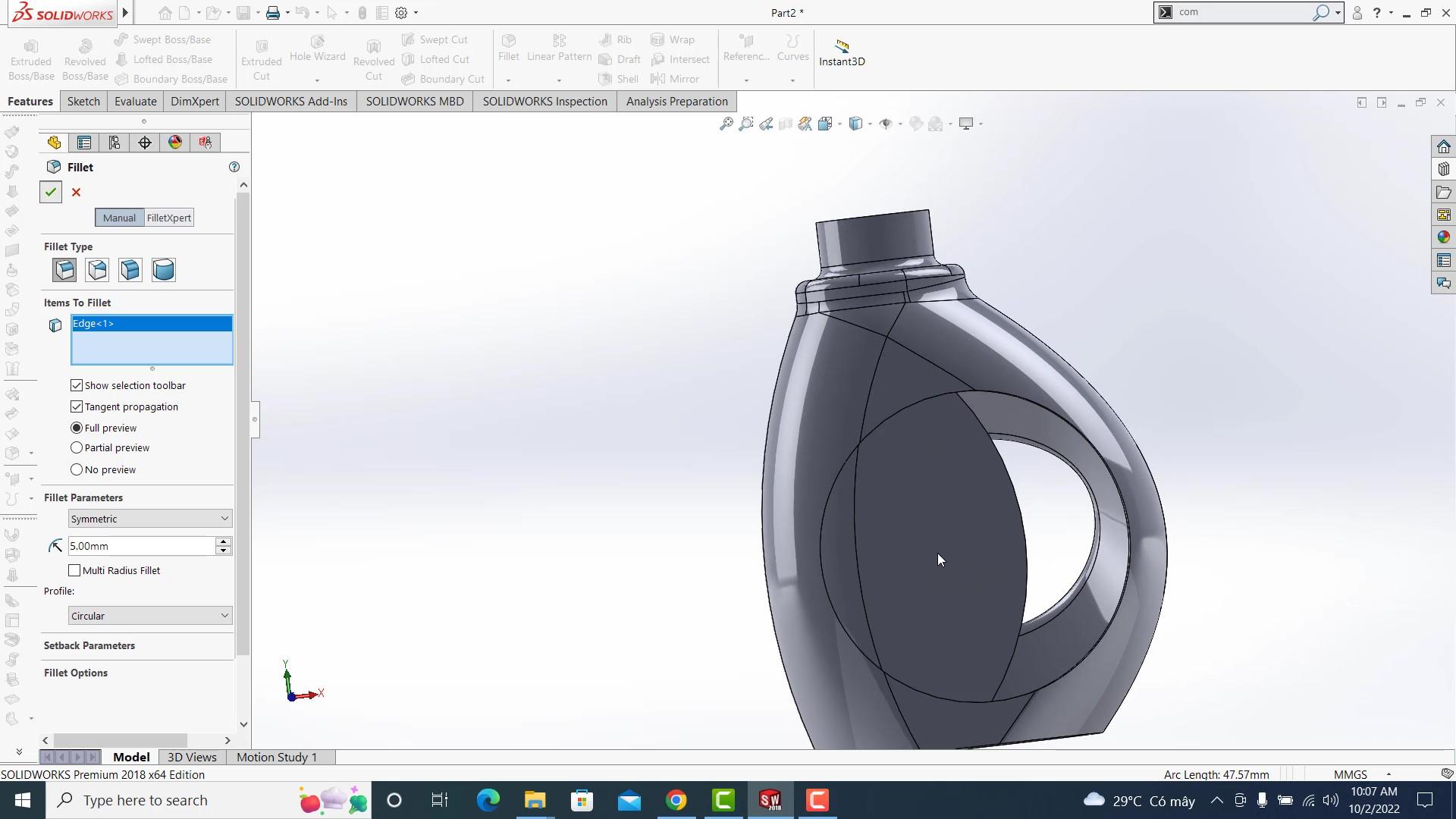Screen dimensions: 1456x819
Task: Select the Face Fillet type icon
Action: 130,270
